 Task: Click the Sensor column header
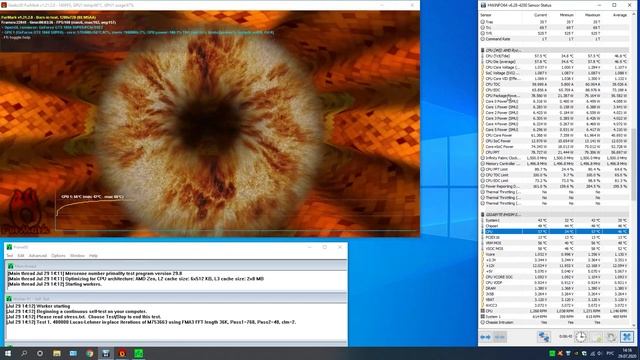(486, 15)
